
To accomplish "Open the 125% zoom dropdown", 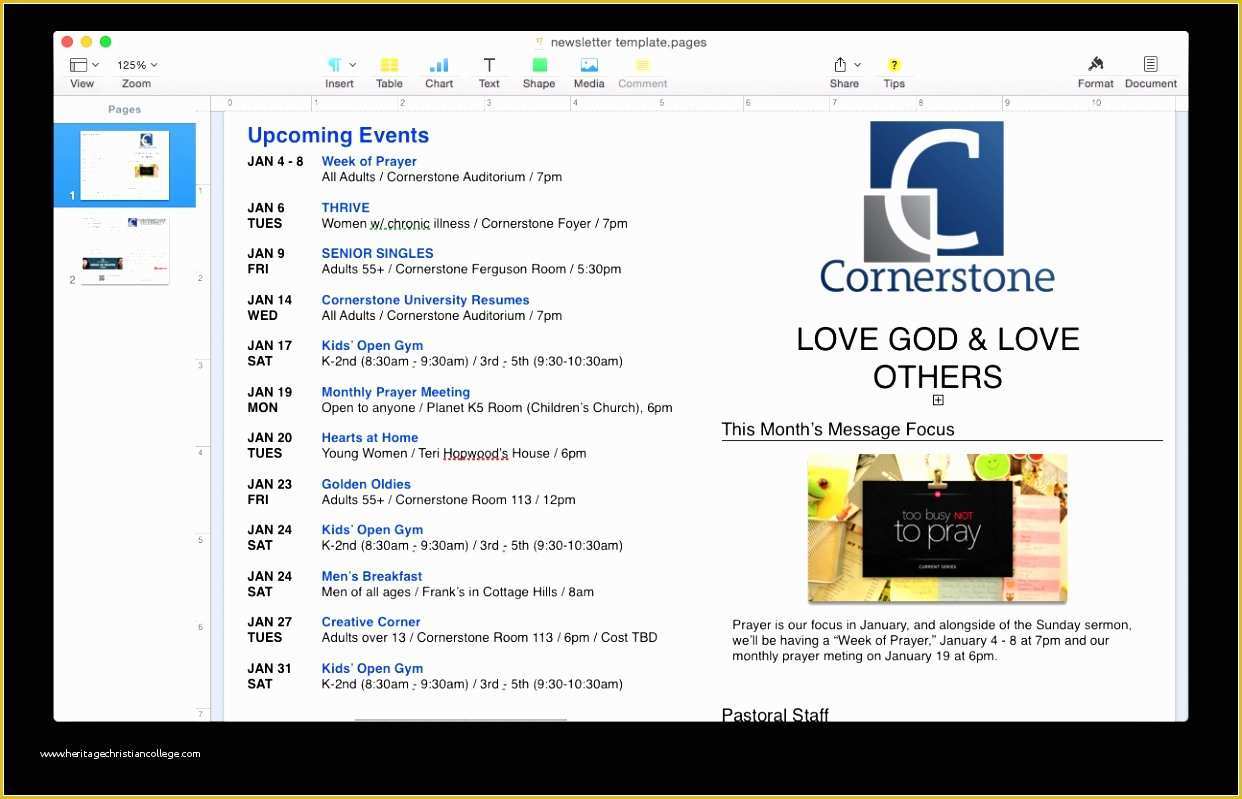I will 137,65.
